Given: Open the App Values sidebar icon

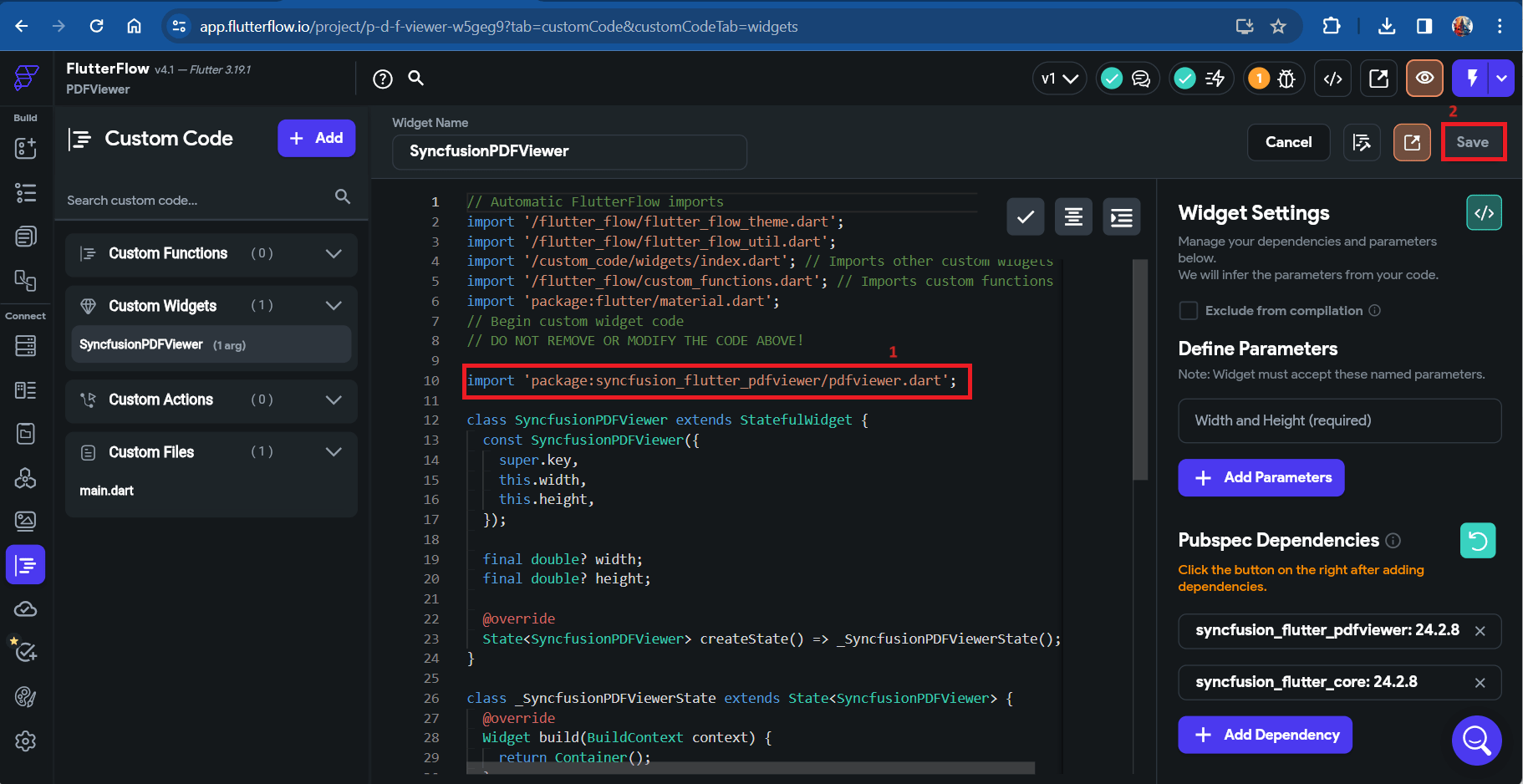Looking at the screenshot, I should coord(26,434).
